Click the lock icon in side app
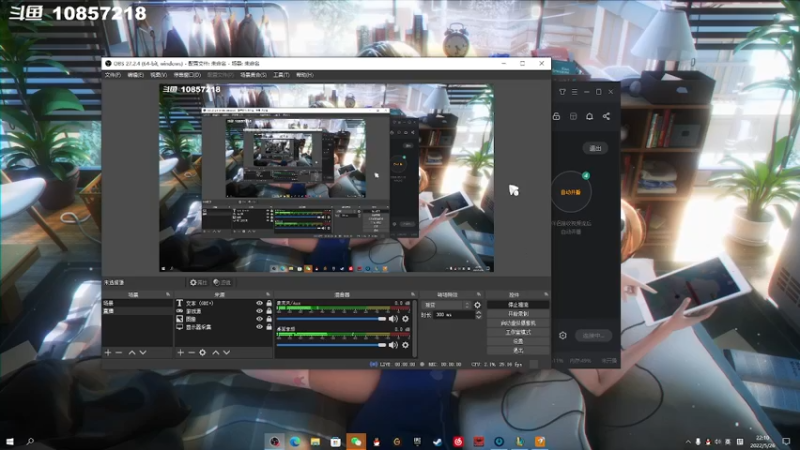800x450 pixels. coord(557,116)
